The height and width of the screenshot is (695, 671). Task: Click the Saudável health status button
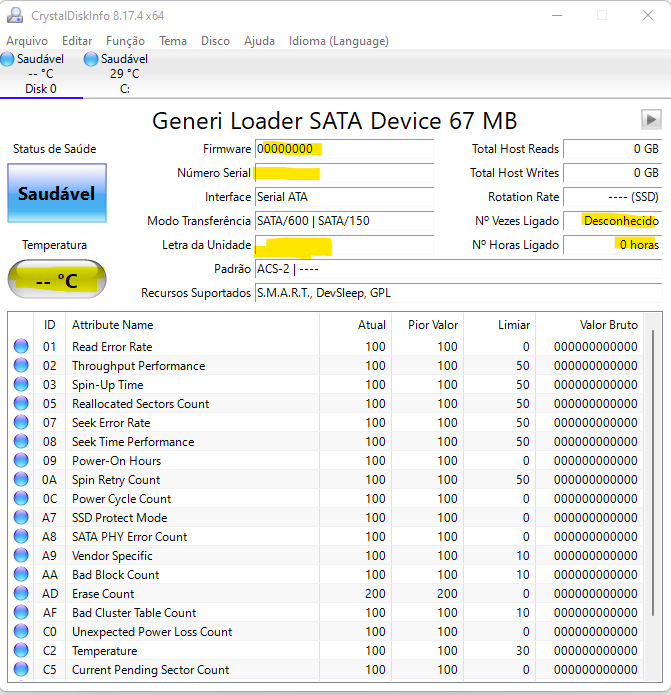[57, 193]
